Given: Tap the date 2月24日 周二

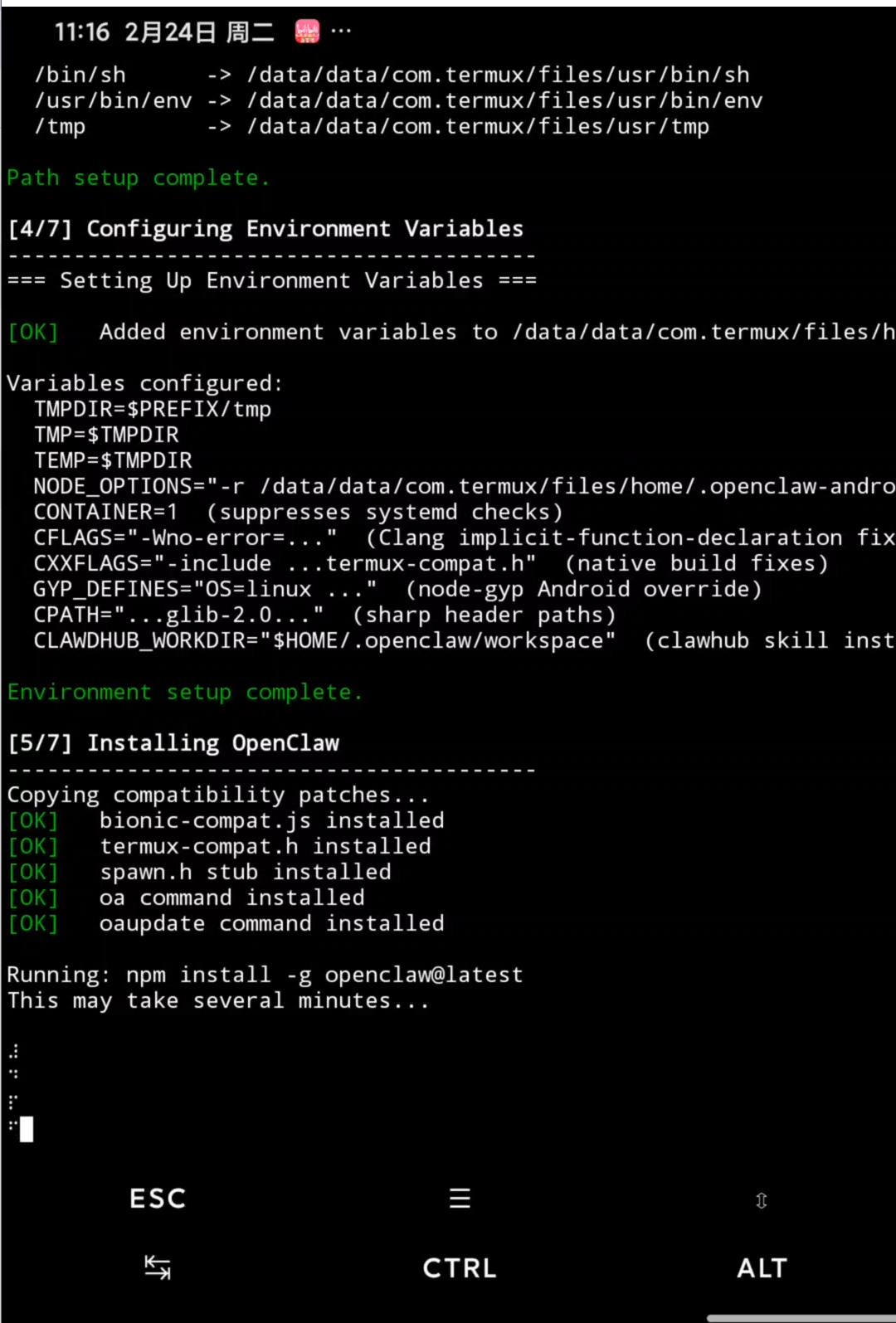Looking at the screenshot, I should coord(199,32).
